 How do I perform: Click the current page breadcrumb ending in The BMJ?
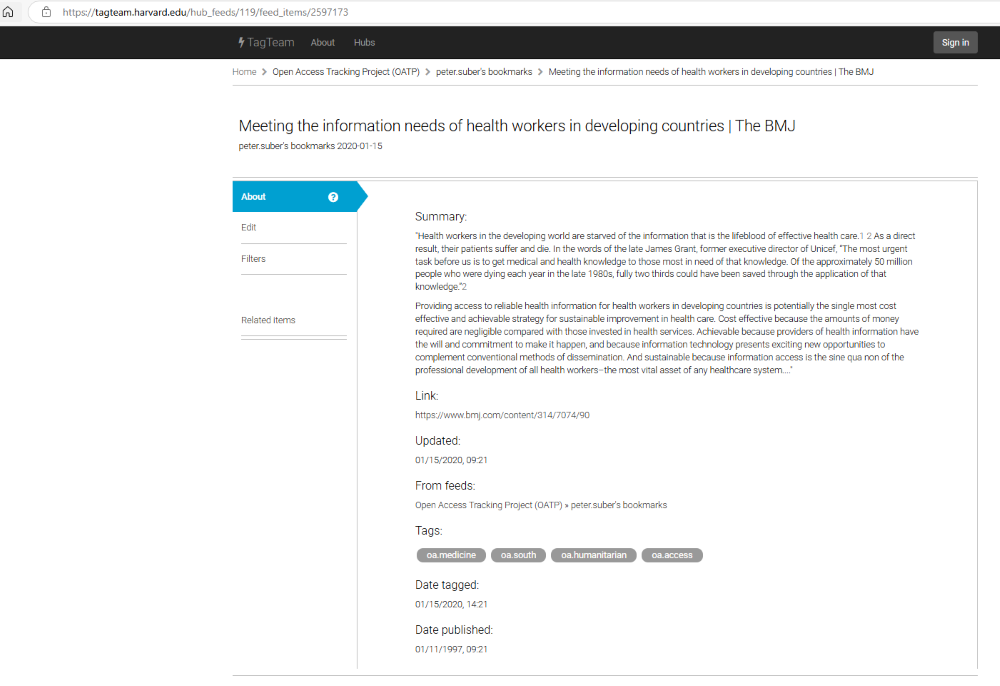coord(711,72)
